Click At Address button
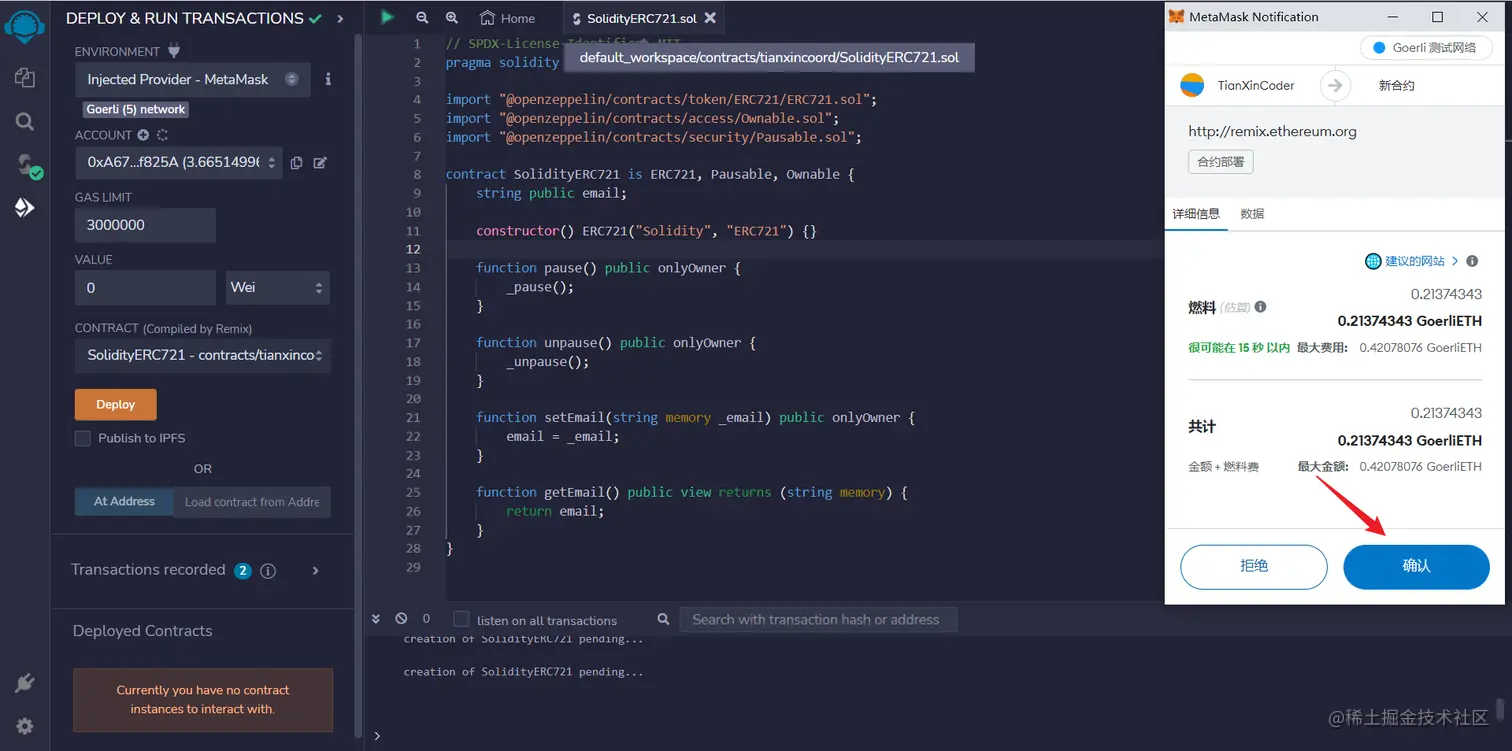1512x751 pixels. 124,501
